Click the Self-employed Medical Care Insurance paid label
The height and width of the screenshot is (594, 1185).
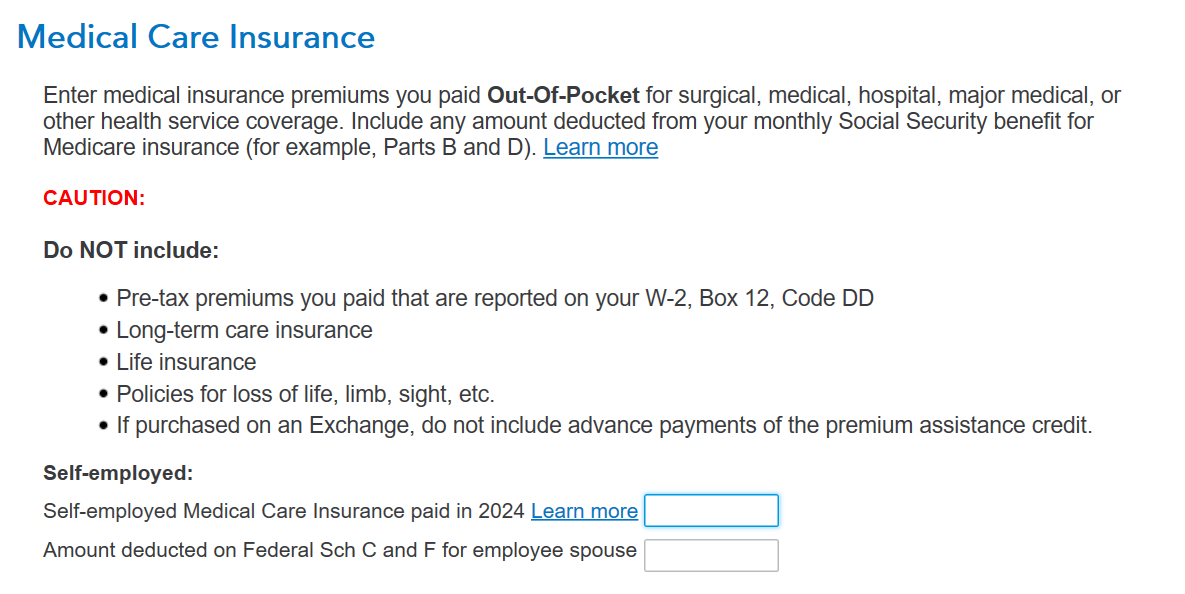[283, 511]
